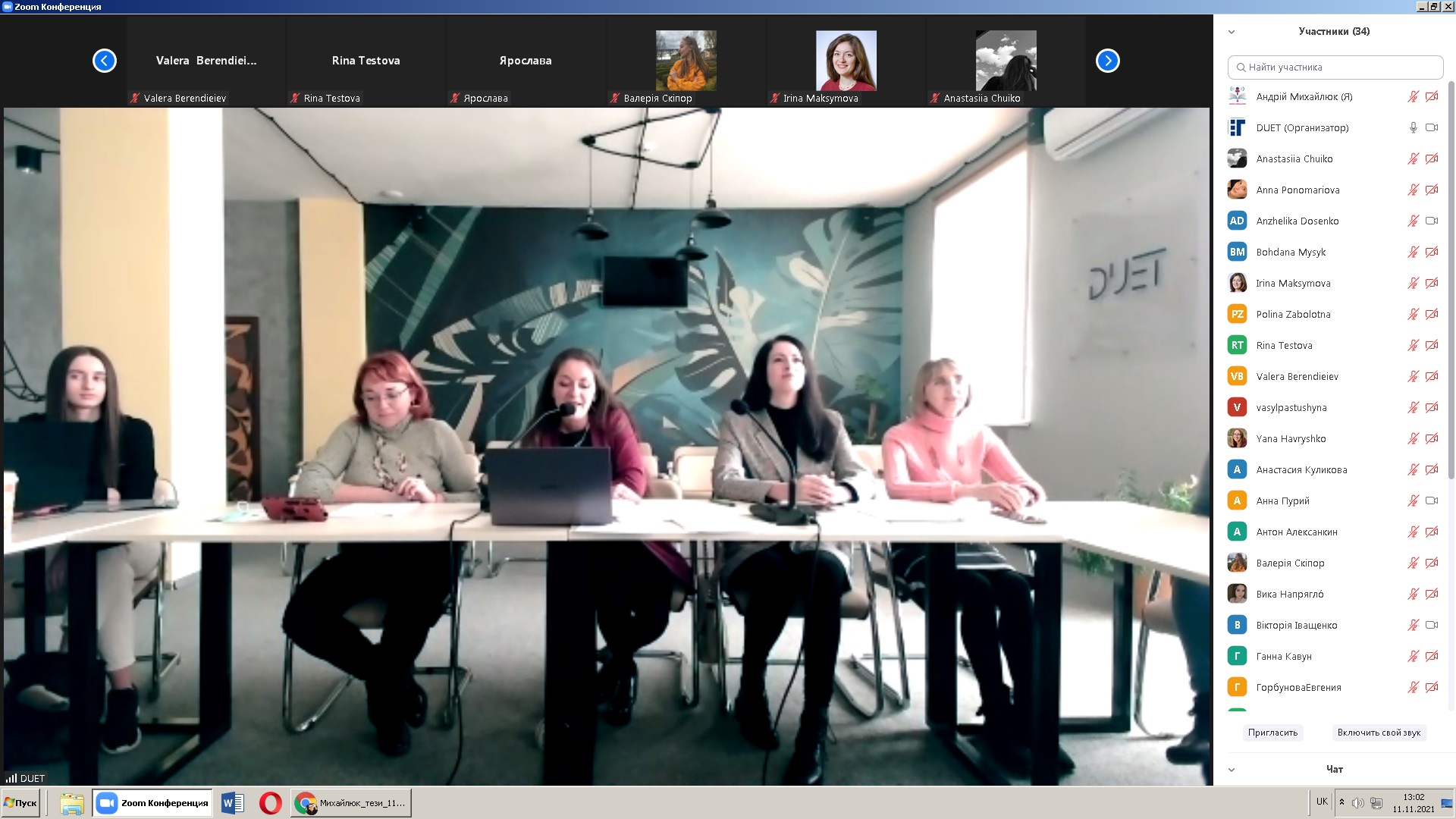Click DUET organizer microphone icon

pos(1413,127)
